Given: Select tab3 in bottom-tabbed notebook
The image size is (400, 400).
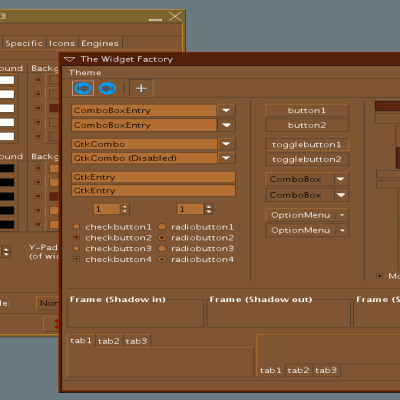Looking at the screenshot, I should 326,370.
